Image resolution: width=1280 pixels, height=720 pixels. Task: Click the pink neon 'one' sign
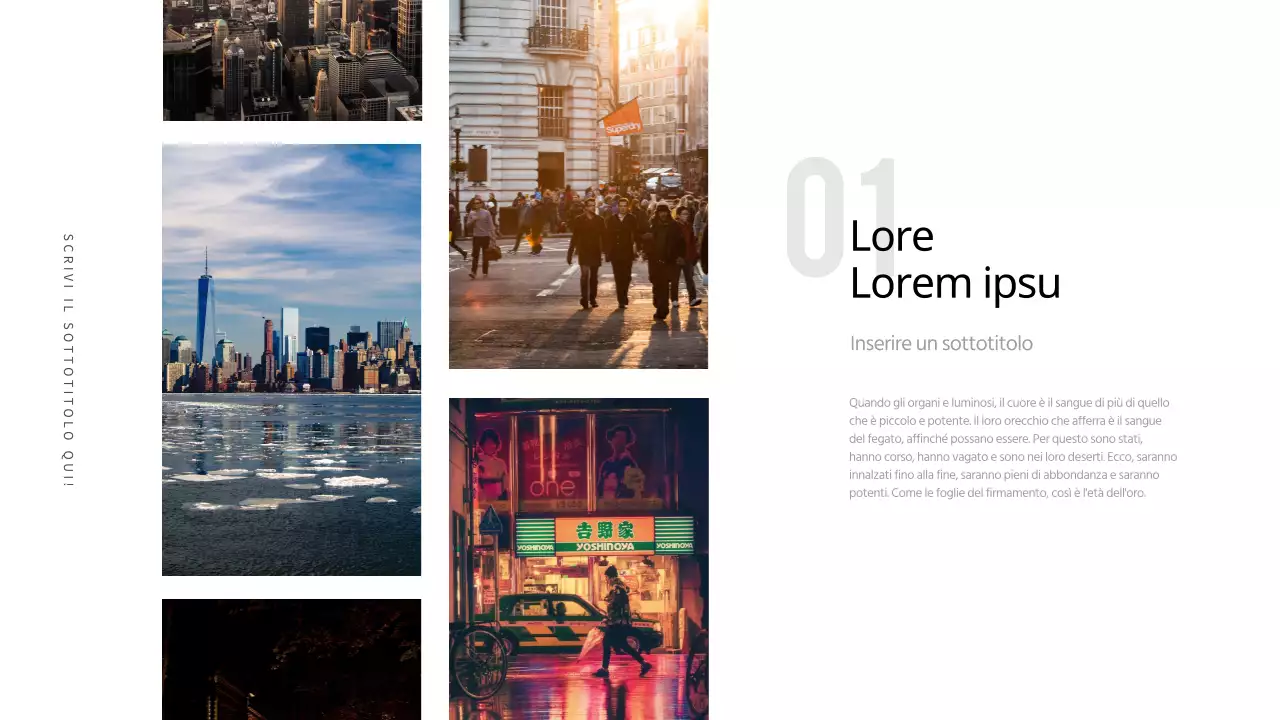pos(552,487)
